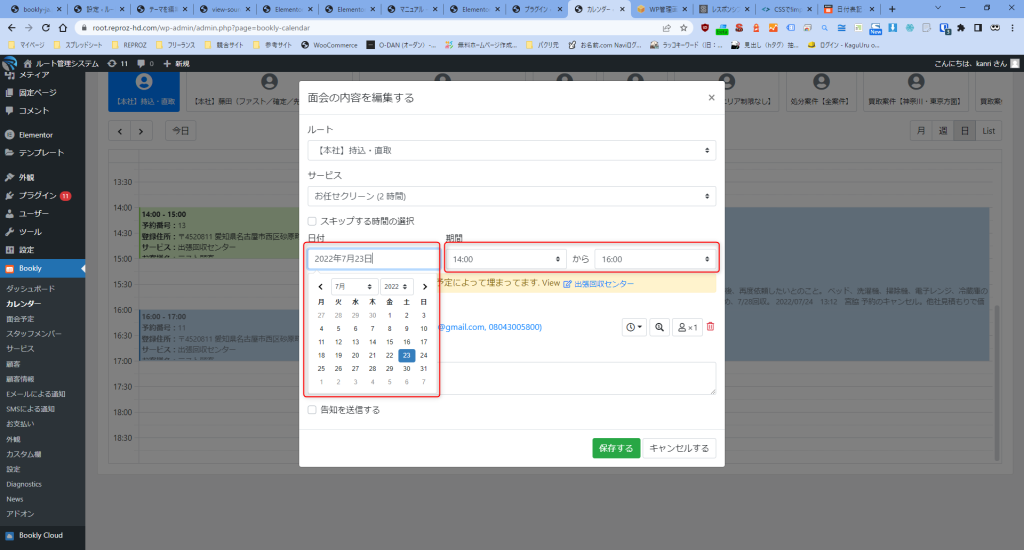Open the 16:00 end time dropdown

[655, 259]
